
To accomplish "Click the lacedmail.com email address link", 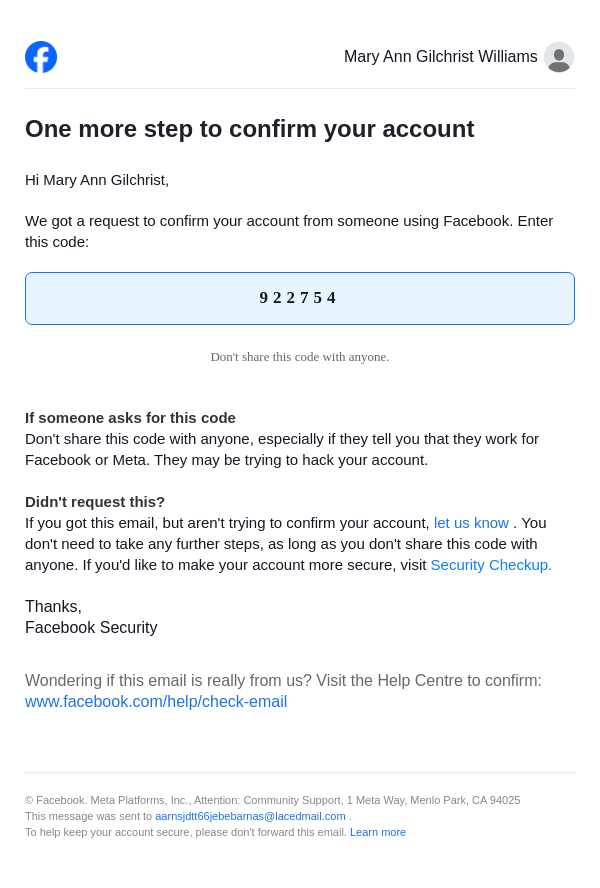I will (250, 816).
